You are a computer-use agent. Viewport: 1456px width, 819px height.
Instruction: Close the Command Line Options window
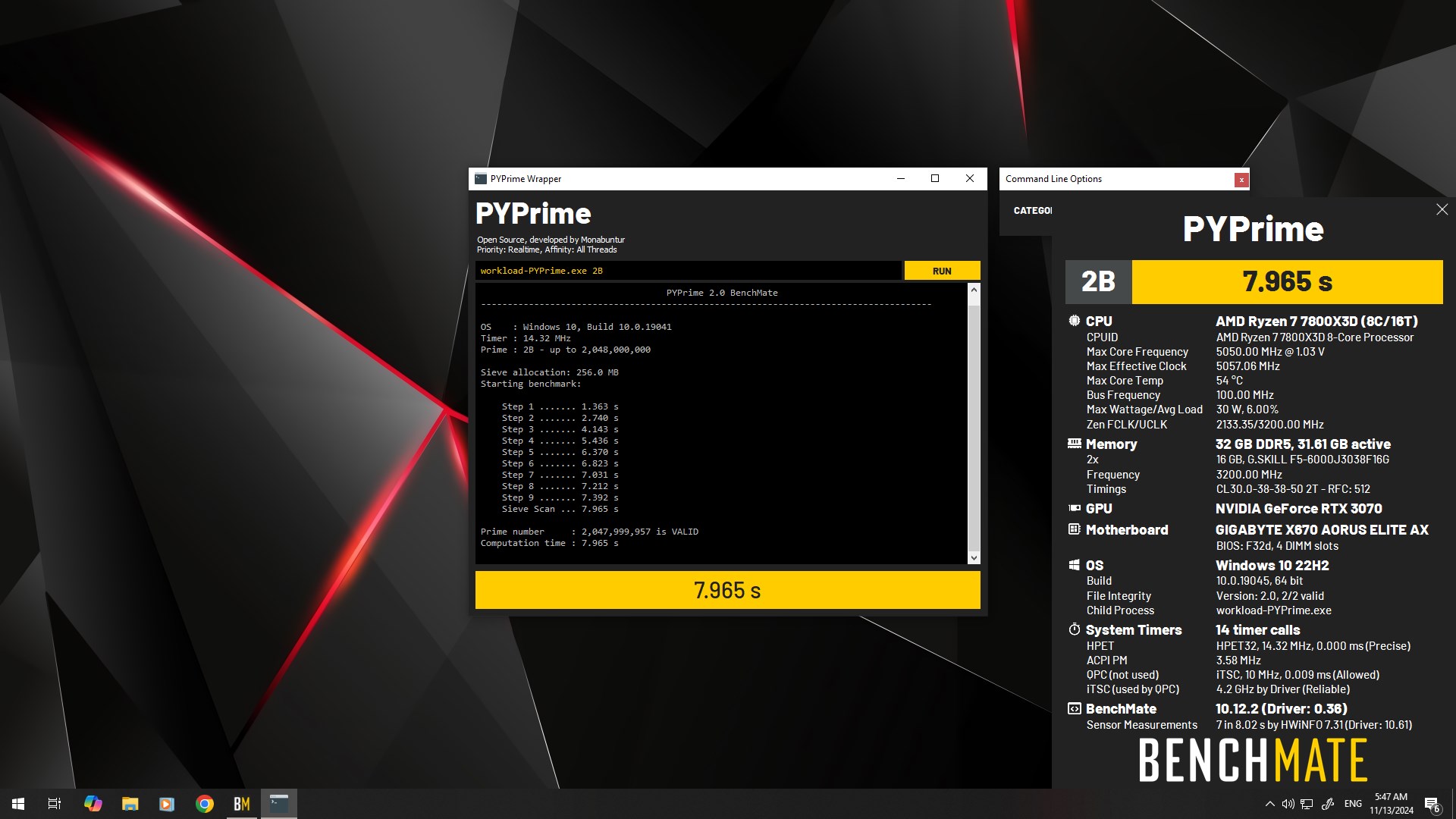(1241, 180)
